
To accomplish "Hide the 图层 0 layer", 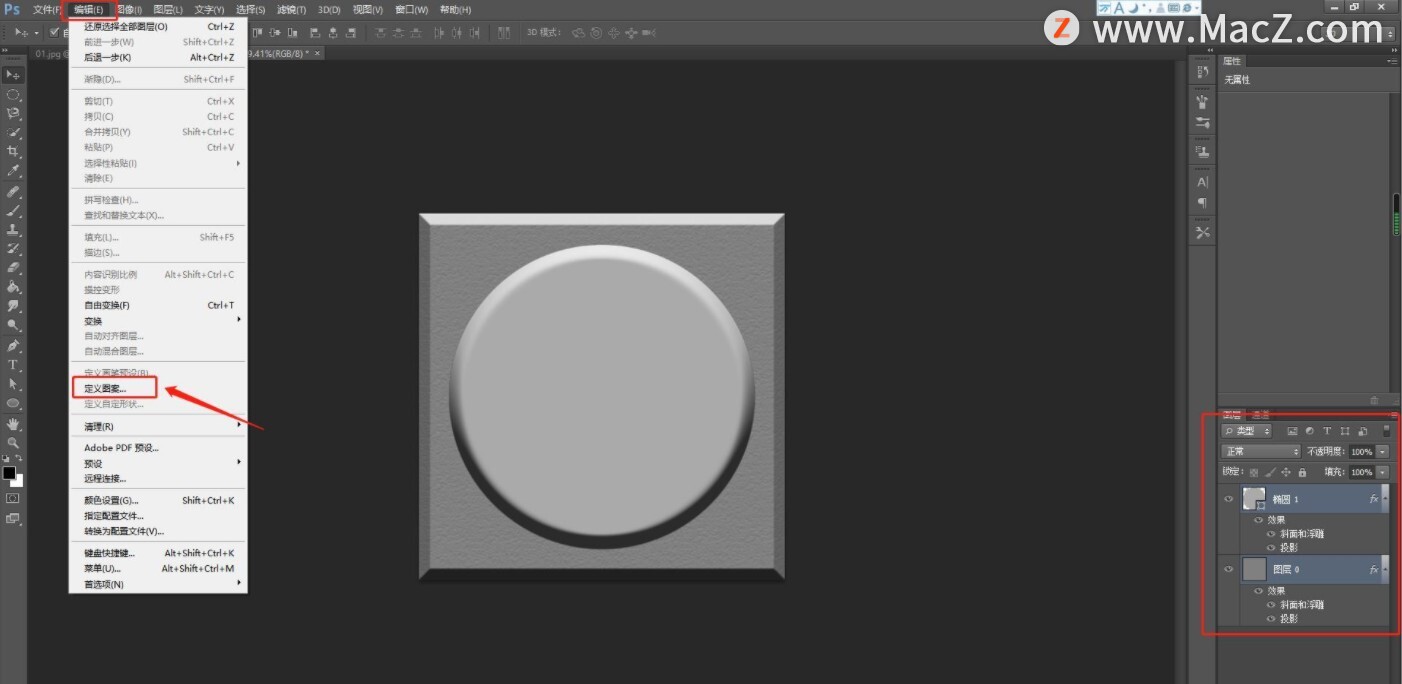I will coord(1229,569).
